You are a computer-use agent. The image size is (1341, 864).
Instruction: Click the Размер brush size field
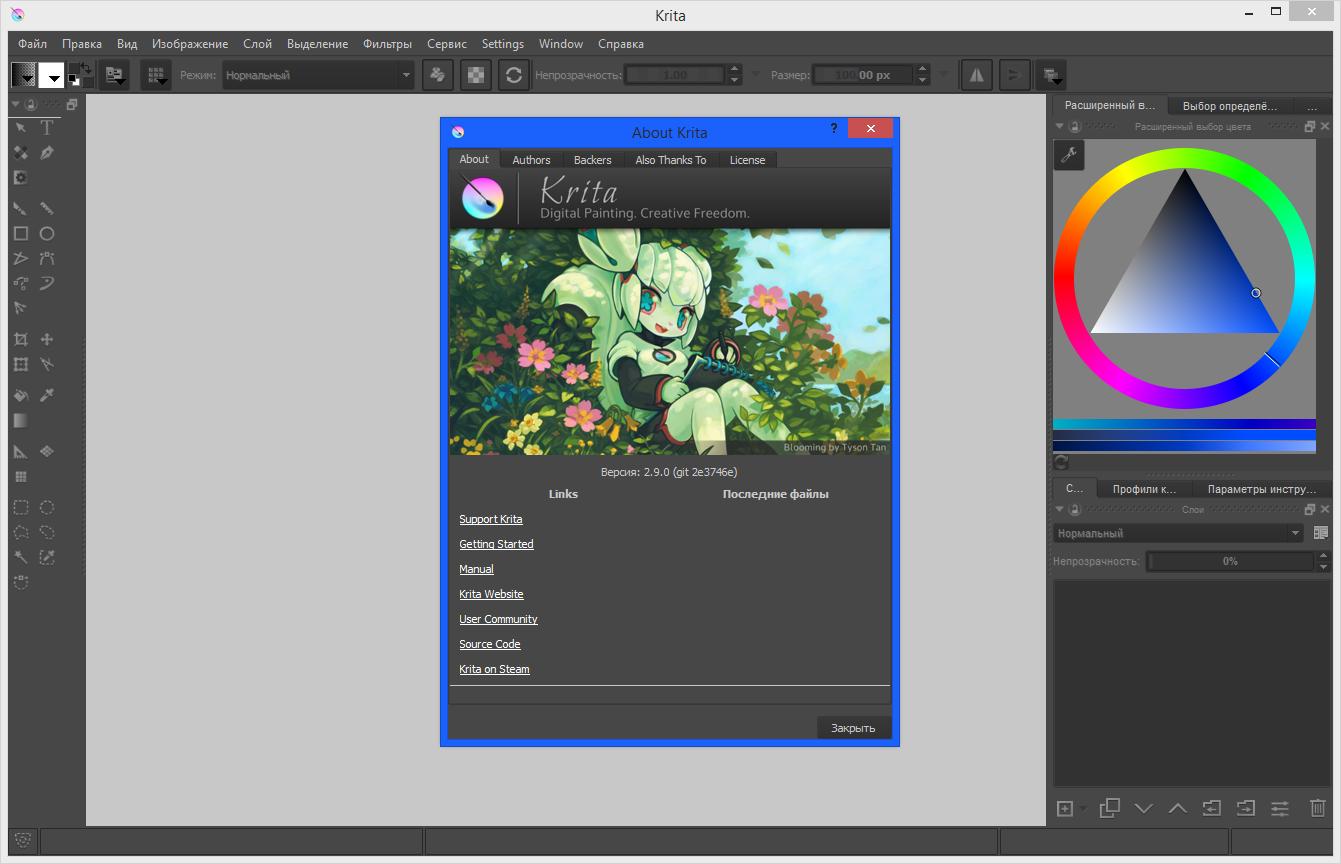865,75
